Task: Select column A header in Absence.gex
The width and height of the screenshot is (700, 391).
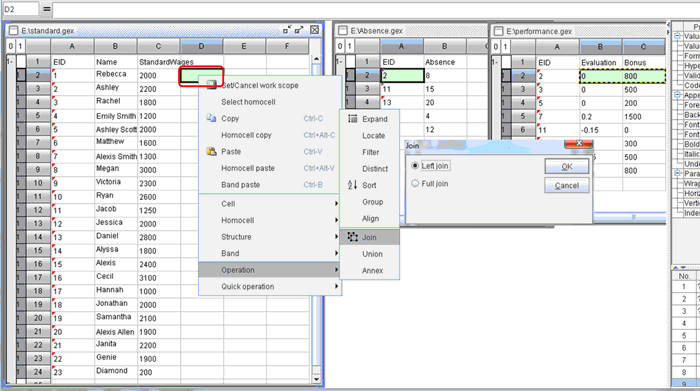Action: [x=401, y=46]
